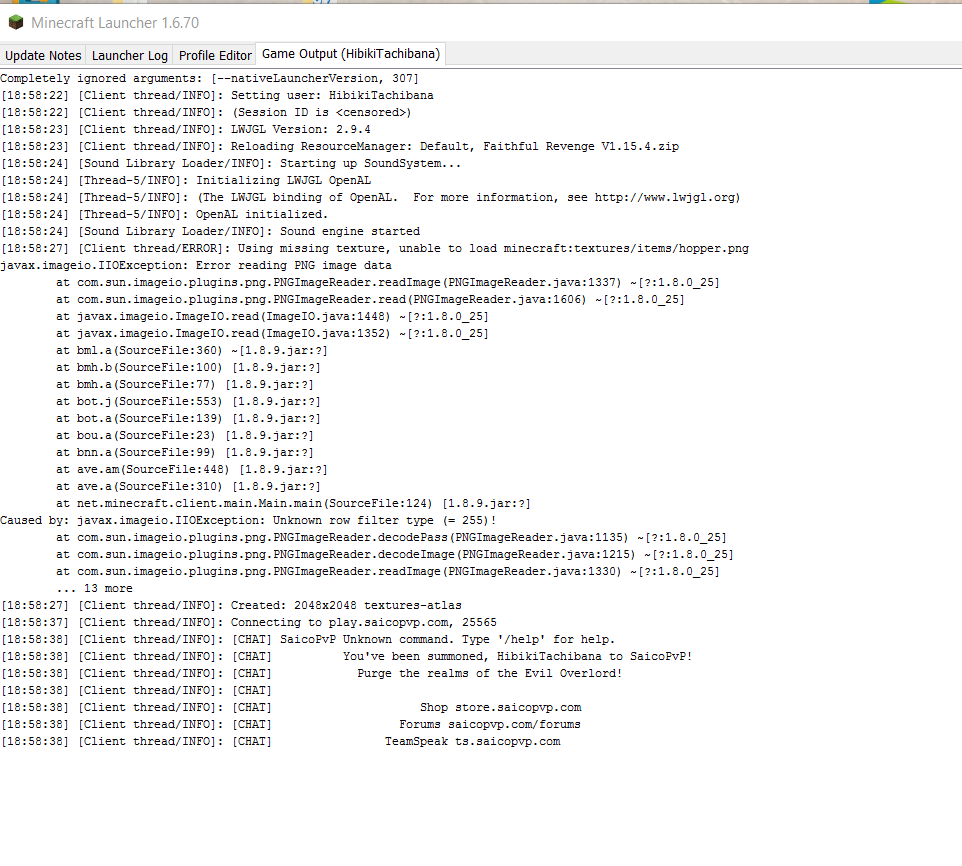Open the Launcher Log tab
962x866 pixels.
coord(129,55)
